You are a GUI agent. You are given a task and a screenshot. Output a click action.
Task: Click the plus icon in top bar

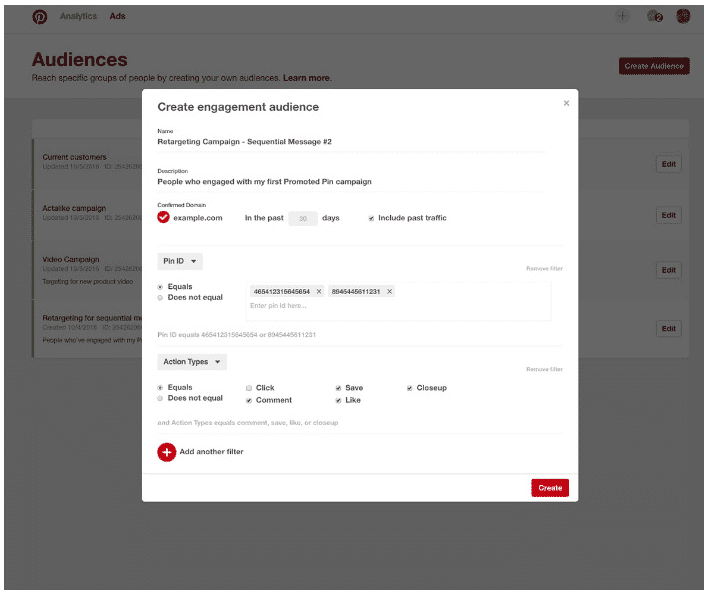pyautogui.click(x=622, y=16)
